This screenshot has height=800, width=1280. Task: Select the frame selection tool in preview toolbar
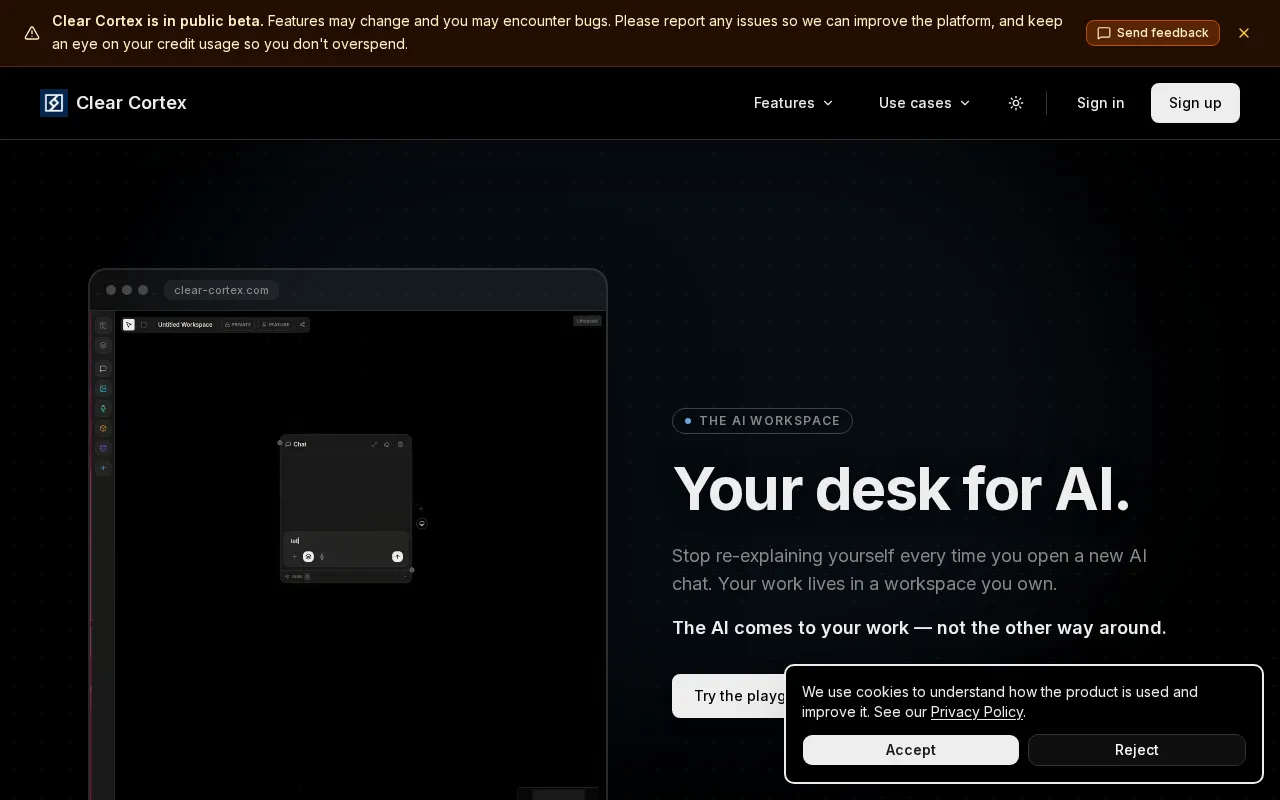click(144, 325)
